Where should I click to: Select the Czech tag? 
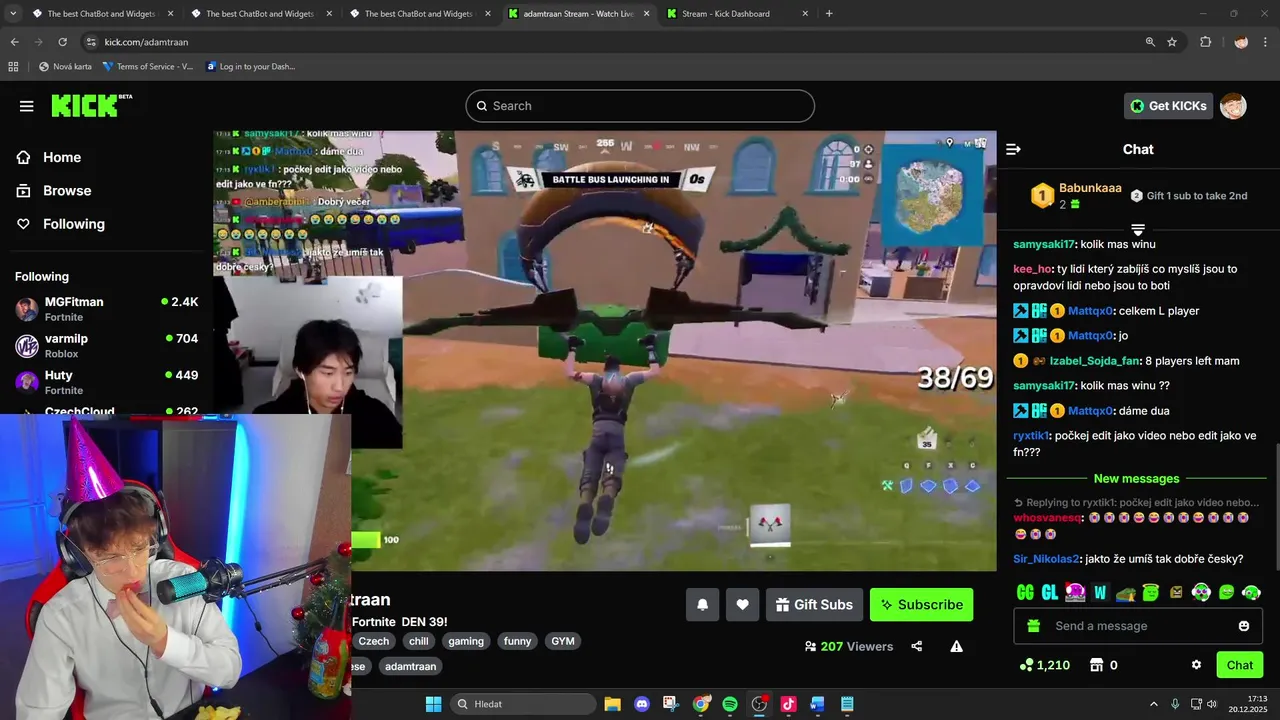pos(373,641)
